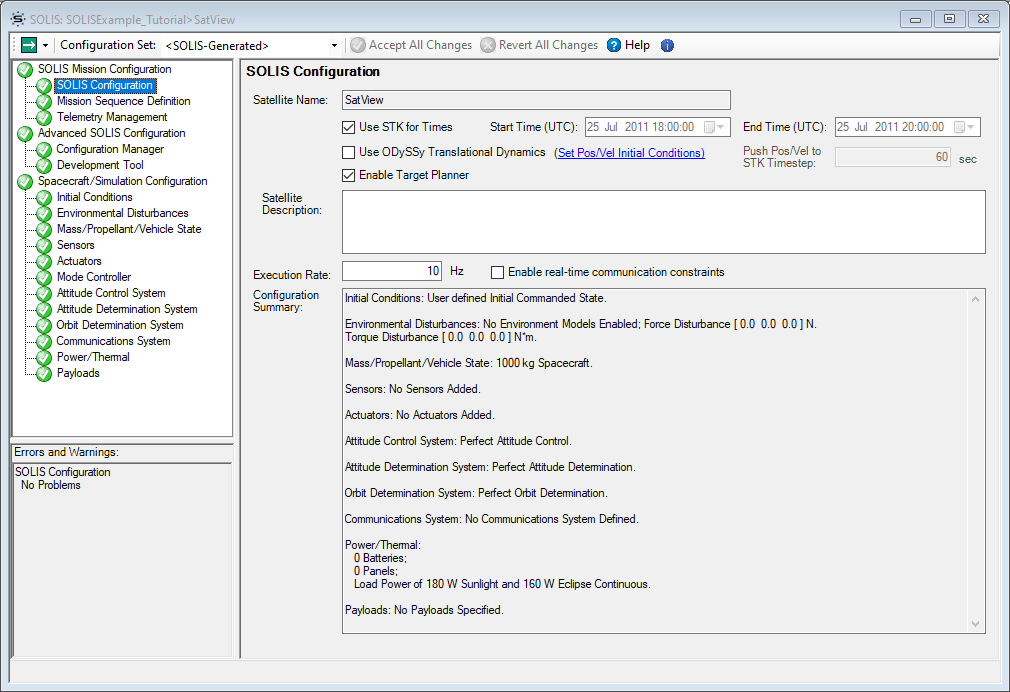
Task: Open the dropdown beside the run arrow
Action: point(45,44)
